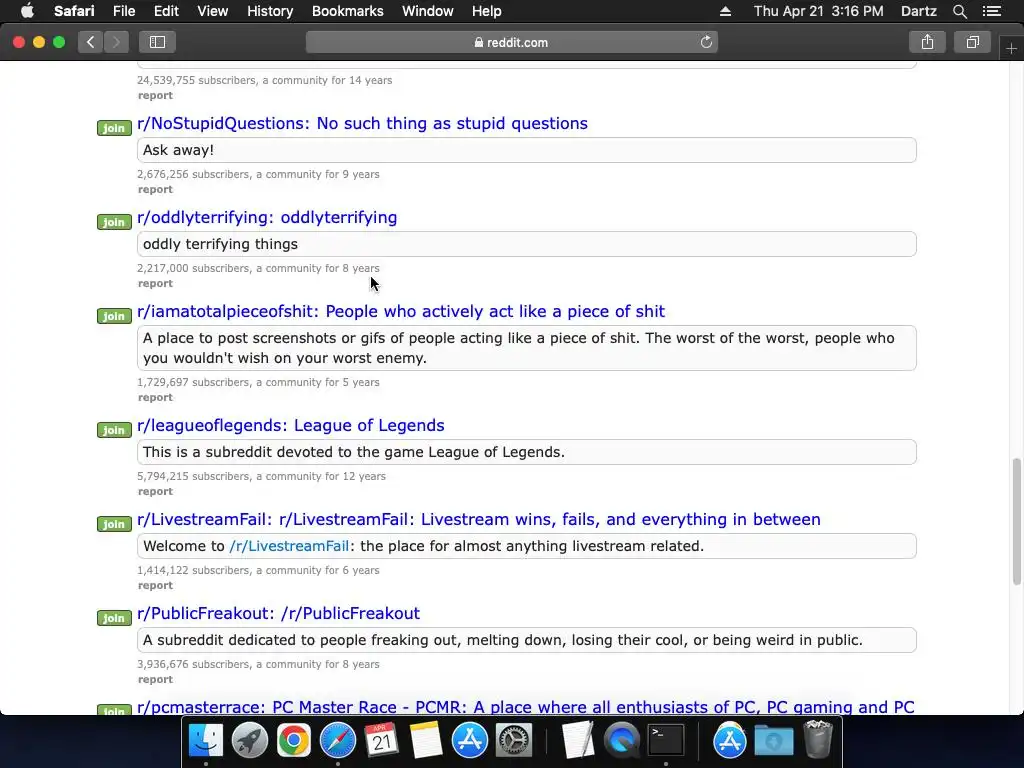
Task: Open r/oddlyterrifying subreddit link
Action: tap(267, 217)
